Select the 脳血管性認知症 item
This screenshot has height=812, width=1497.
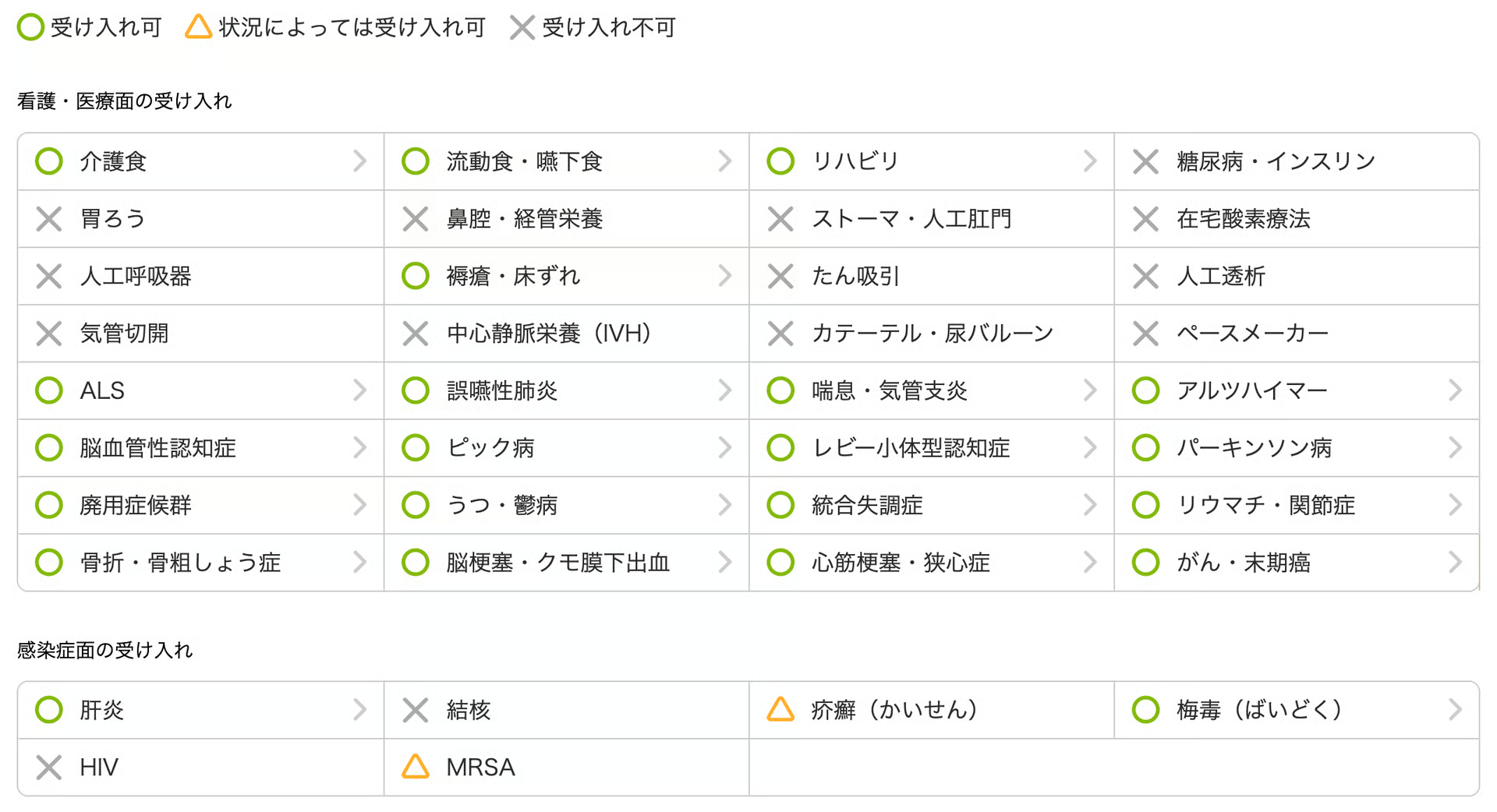[201, 448]
